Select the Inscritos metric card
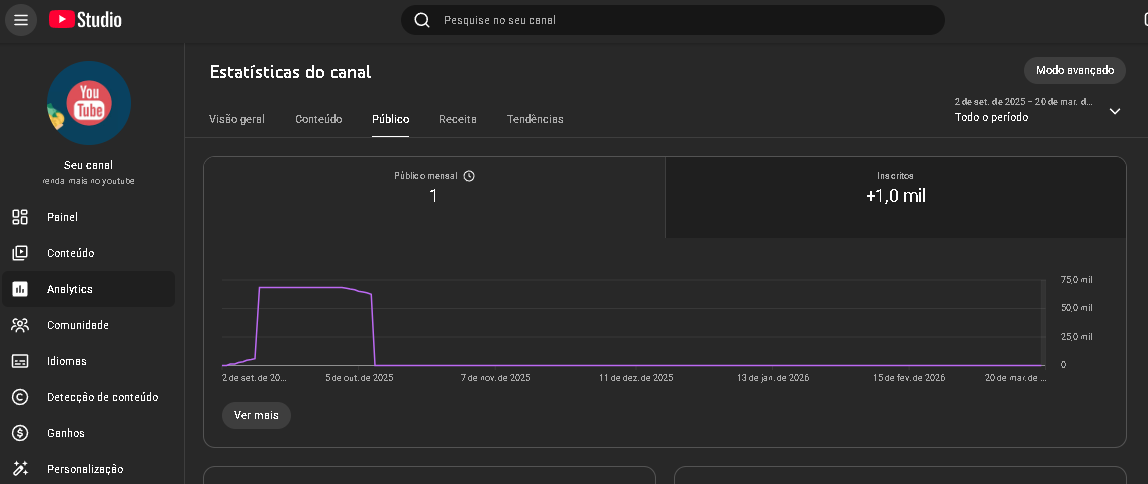Viewport: 1148px width, 484px height. pyautogui.click(x=896, y=197)
